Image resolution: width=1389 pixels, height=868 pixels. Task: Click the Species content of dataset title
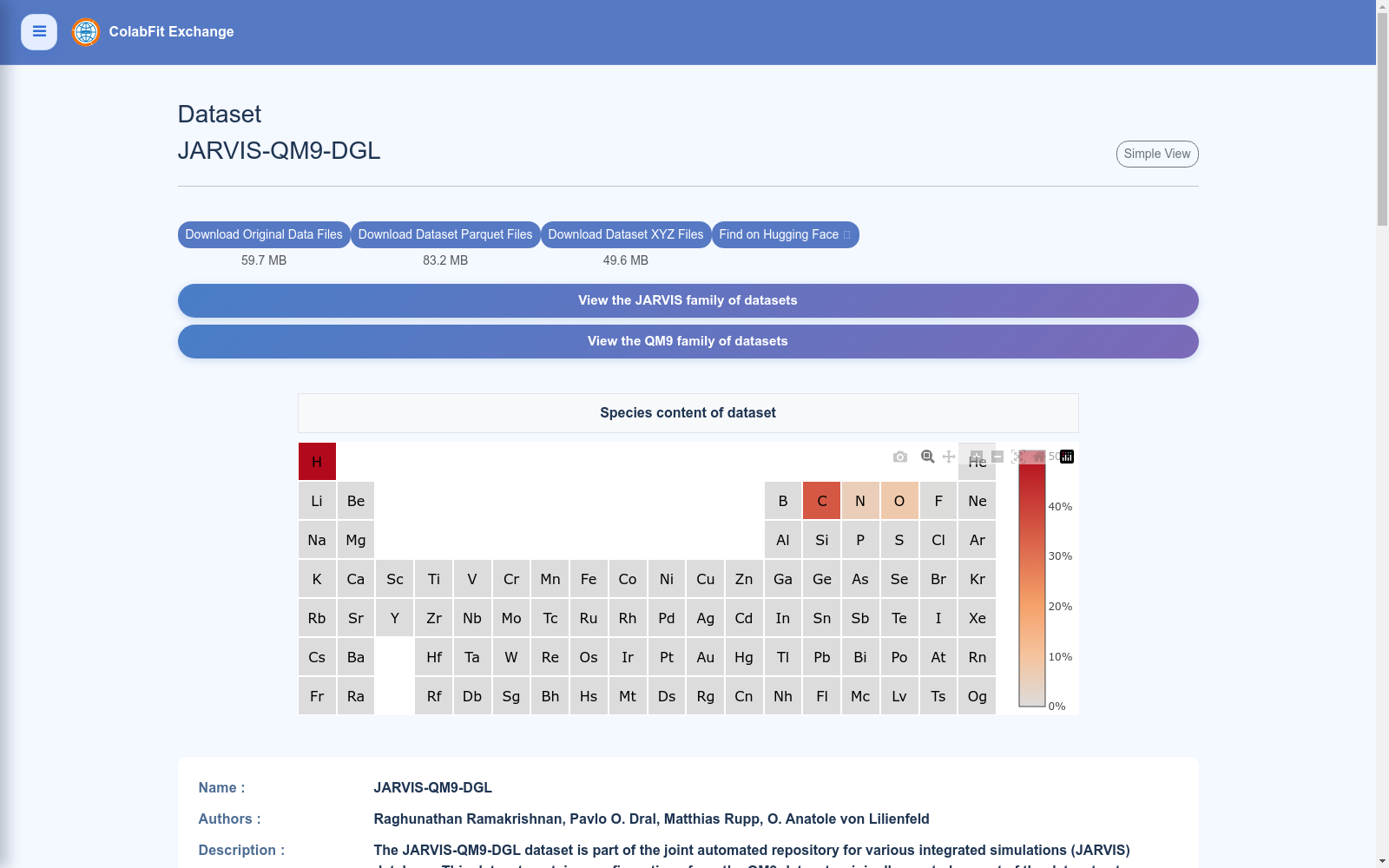coord(688,413)
